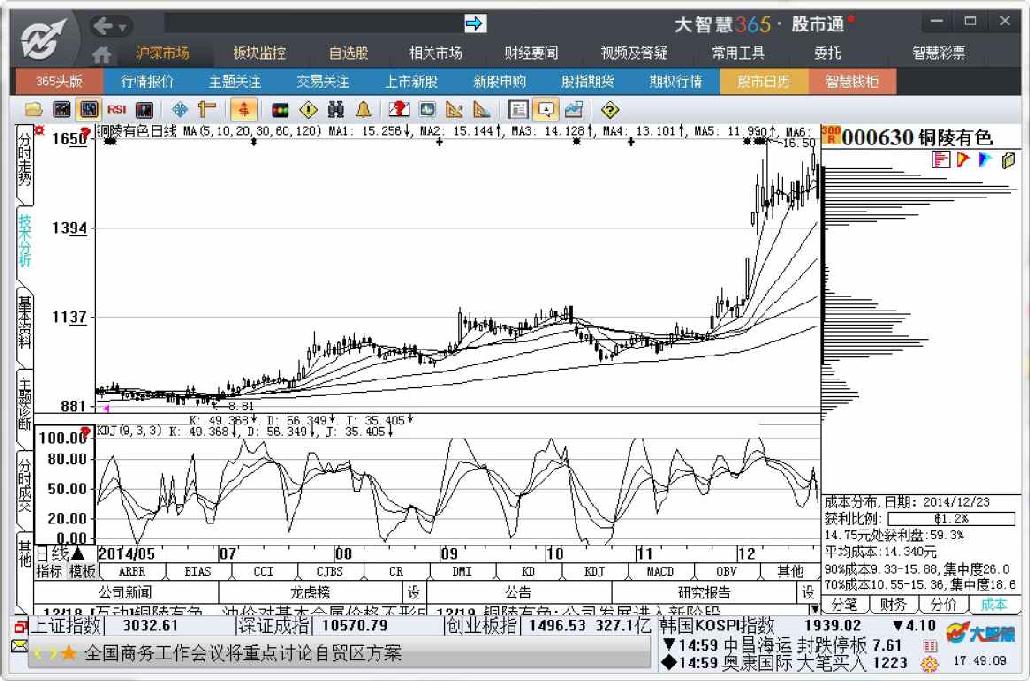1030x681 pixels.
Task: Open the 常用工具 menu
Action: [738, 53]
